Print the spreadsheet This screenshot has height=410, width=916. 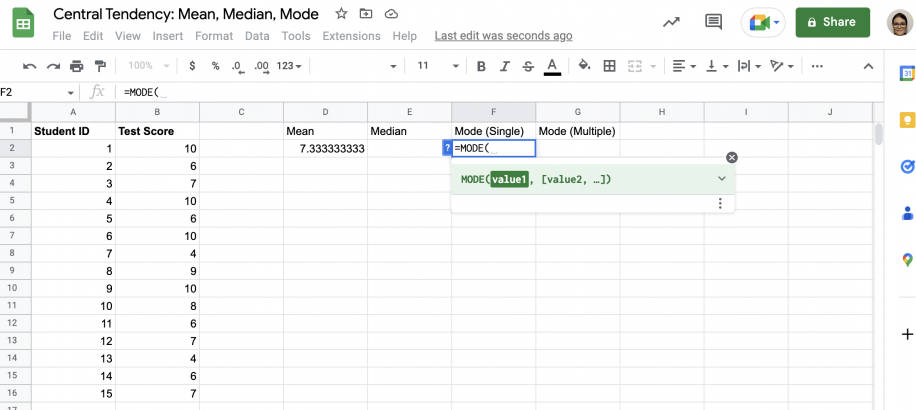click(x=77, y=66)
